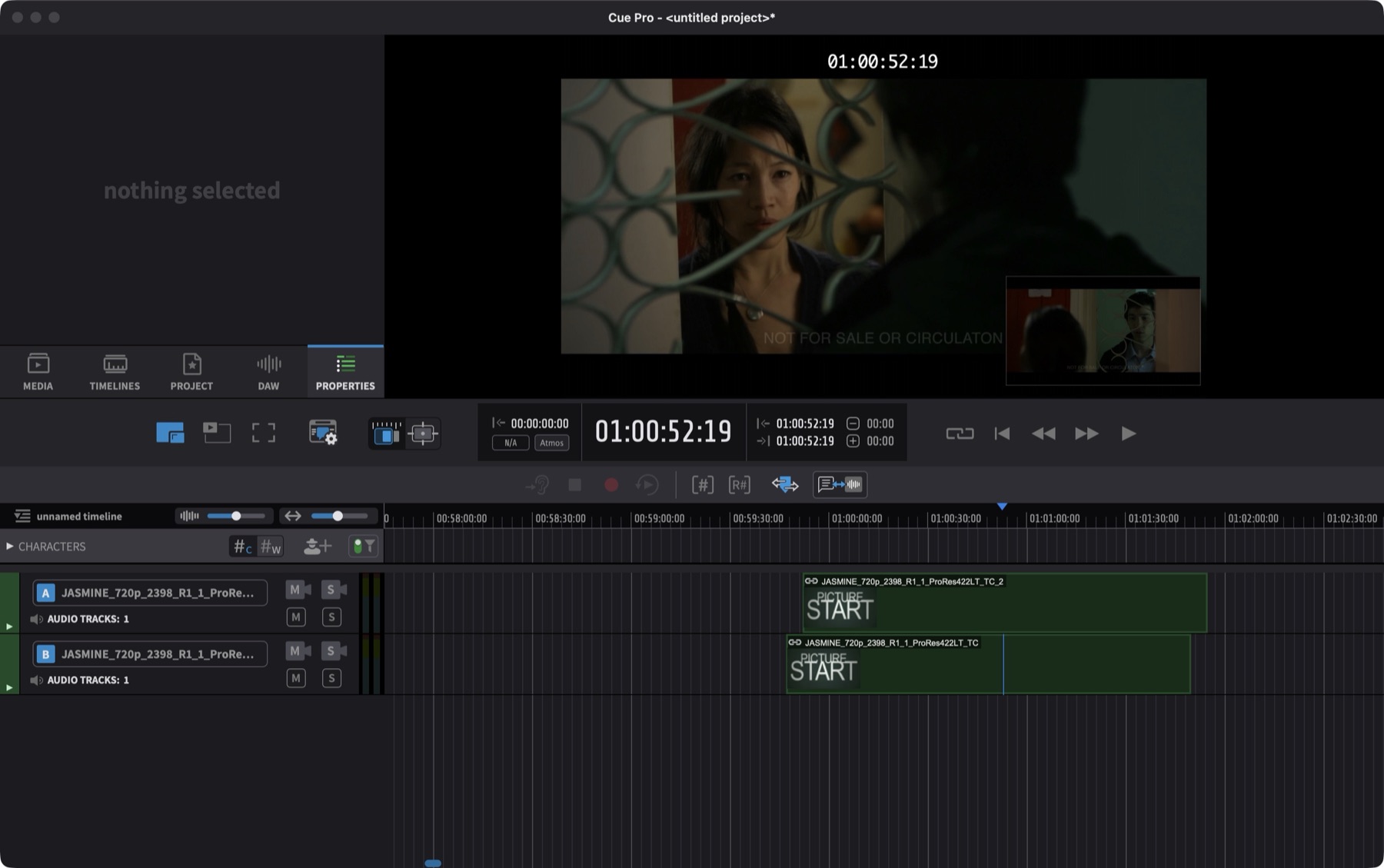Screen dimensions: 1384x868
Task: Select the Properties tab
Action: coord(345,371)
